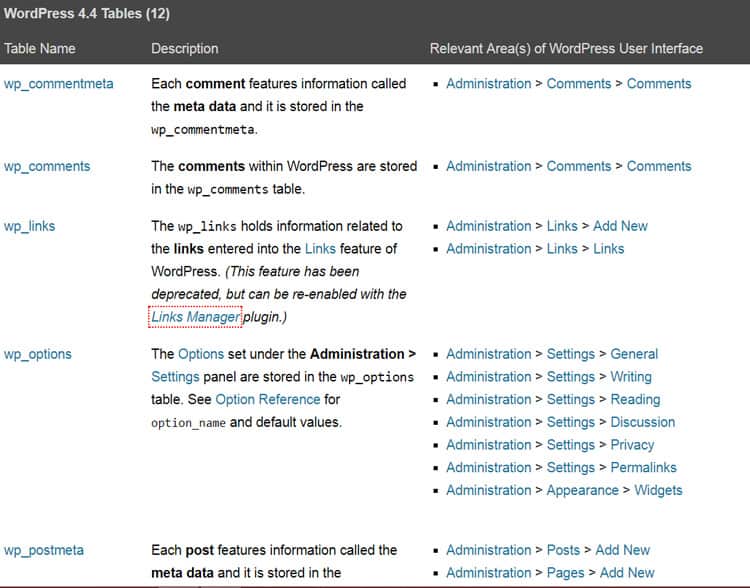
Task: Click Administration link before Pages > Add New
Action: point(489,573)
